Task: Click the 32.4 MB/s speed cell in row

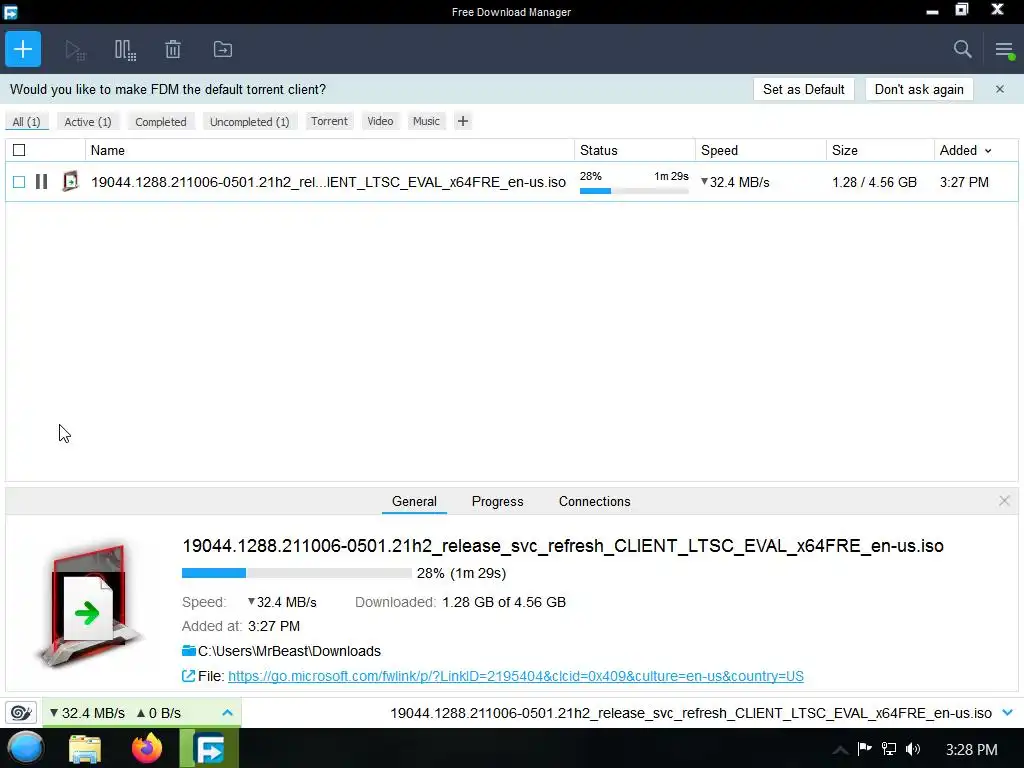Action: point(735,182)
